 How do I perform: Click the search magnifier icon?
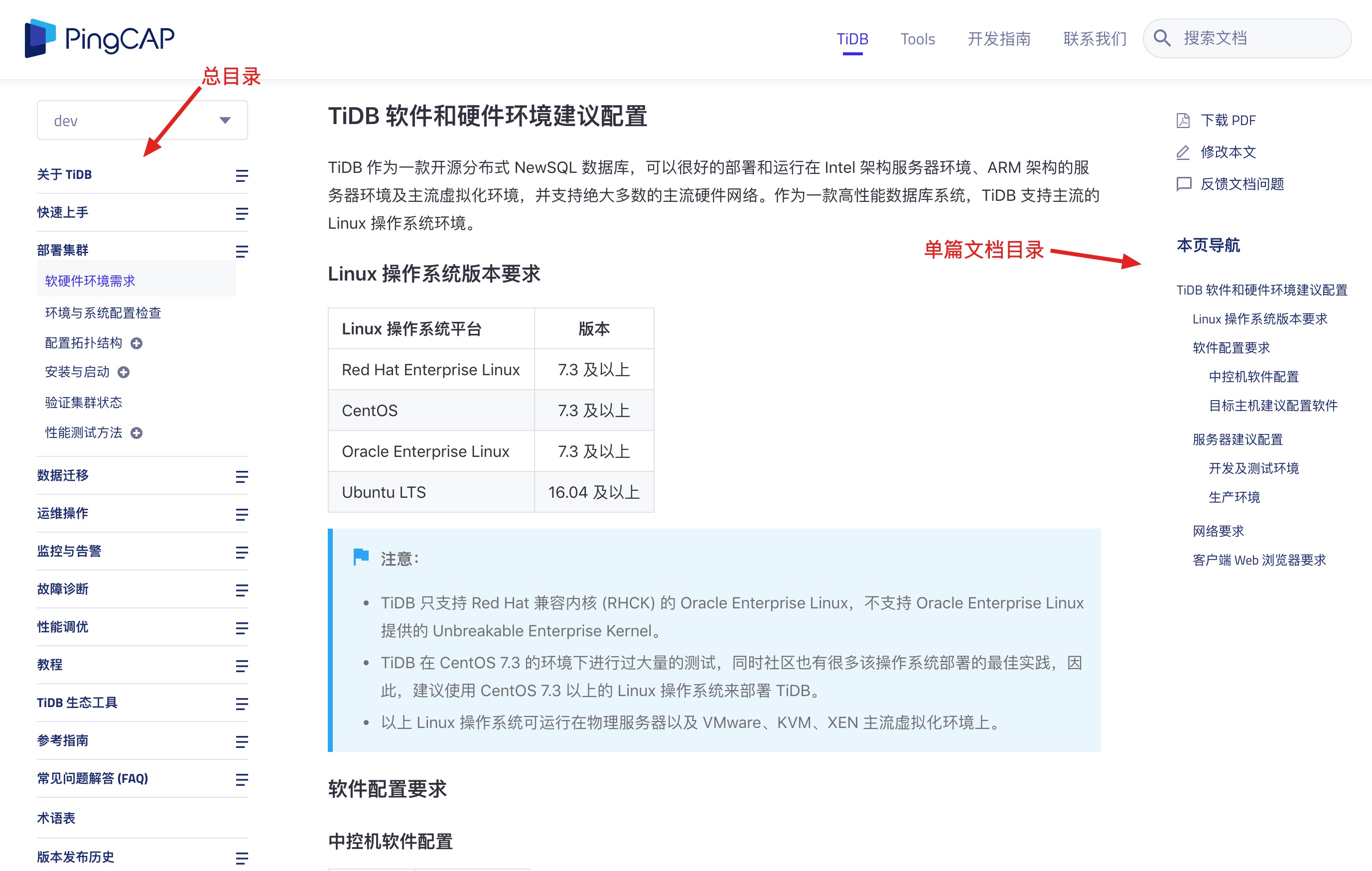(x=1162, y=38)
